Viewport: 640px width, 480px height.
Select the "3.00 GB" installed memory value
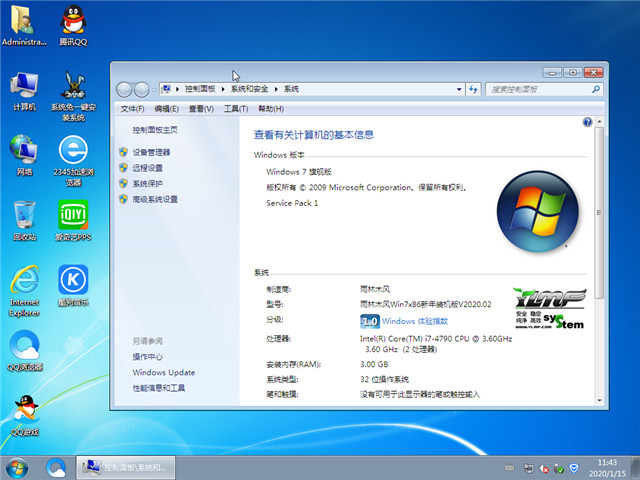tap(374, 364)
